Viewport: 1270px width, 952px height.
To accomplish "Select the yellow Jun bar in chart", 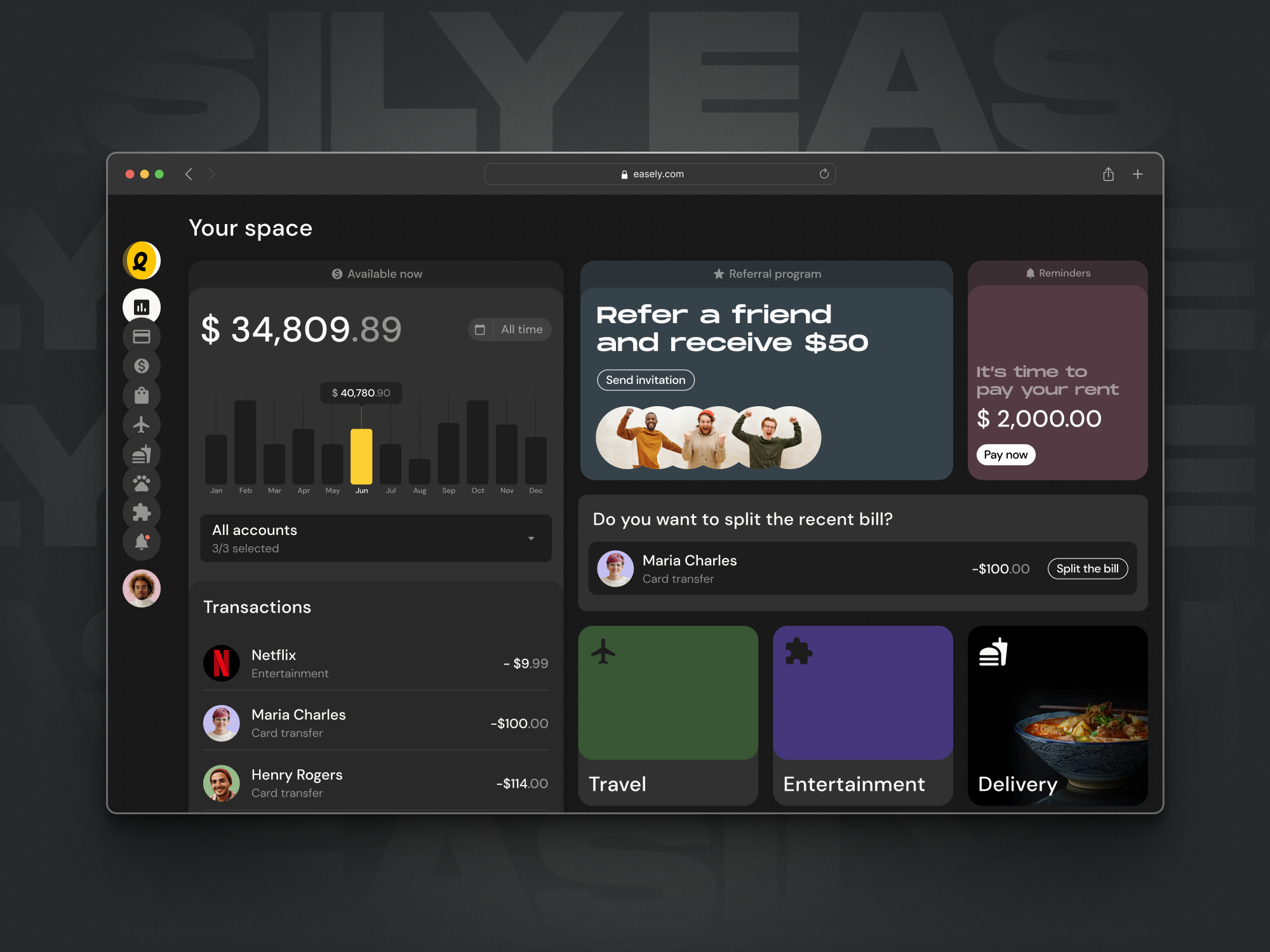I will (361, 456).
